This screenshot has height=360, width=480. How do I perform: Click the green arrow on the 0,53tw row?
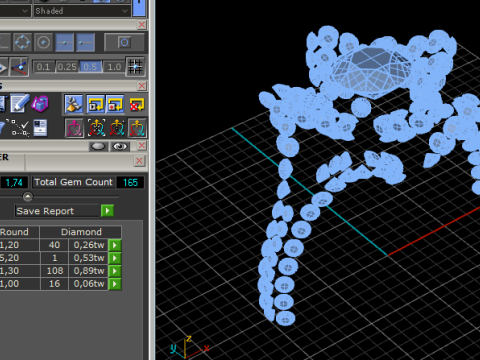click(115, 258)
